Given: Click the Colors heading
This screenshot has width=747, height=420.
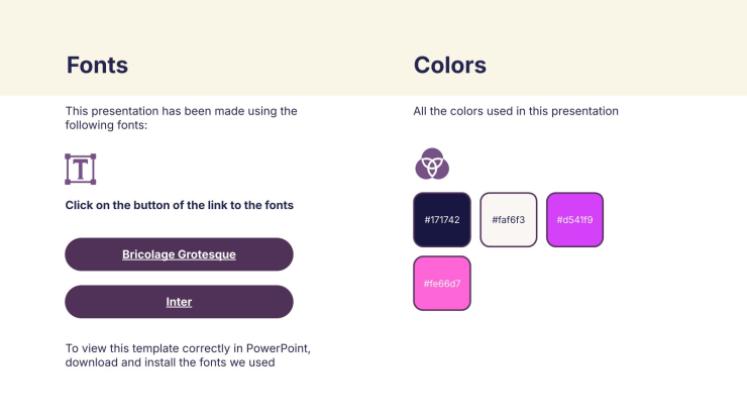Looking at the screenshot, I should point(450,65).
